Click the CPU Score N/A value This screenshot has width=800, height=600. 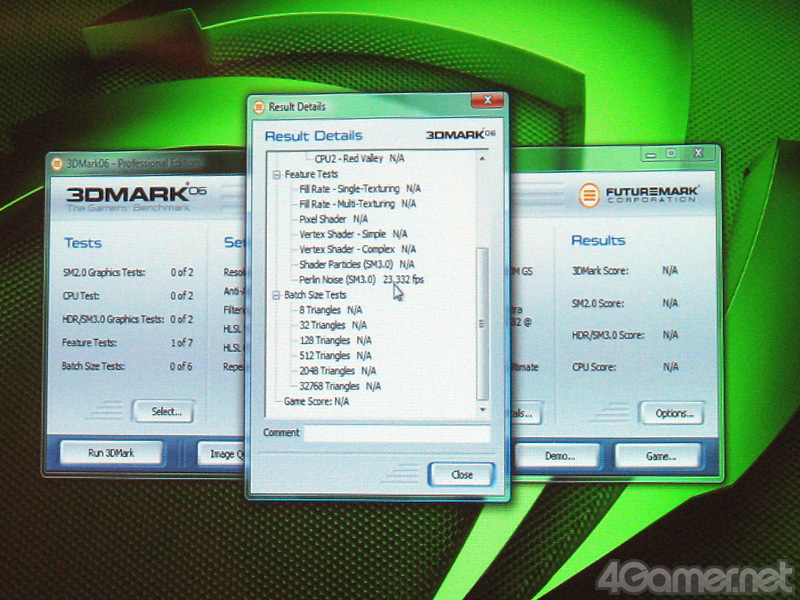click(670, 367)
